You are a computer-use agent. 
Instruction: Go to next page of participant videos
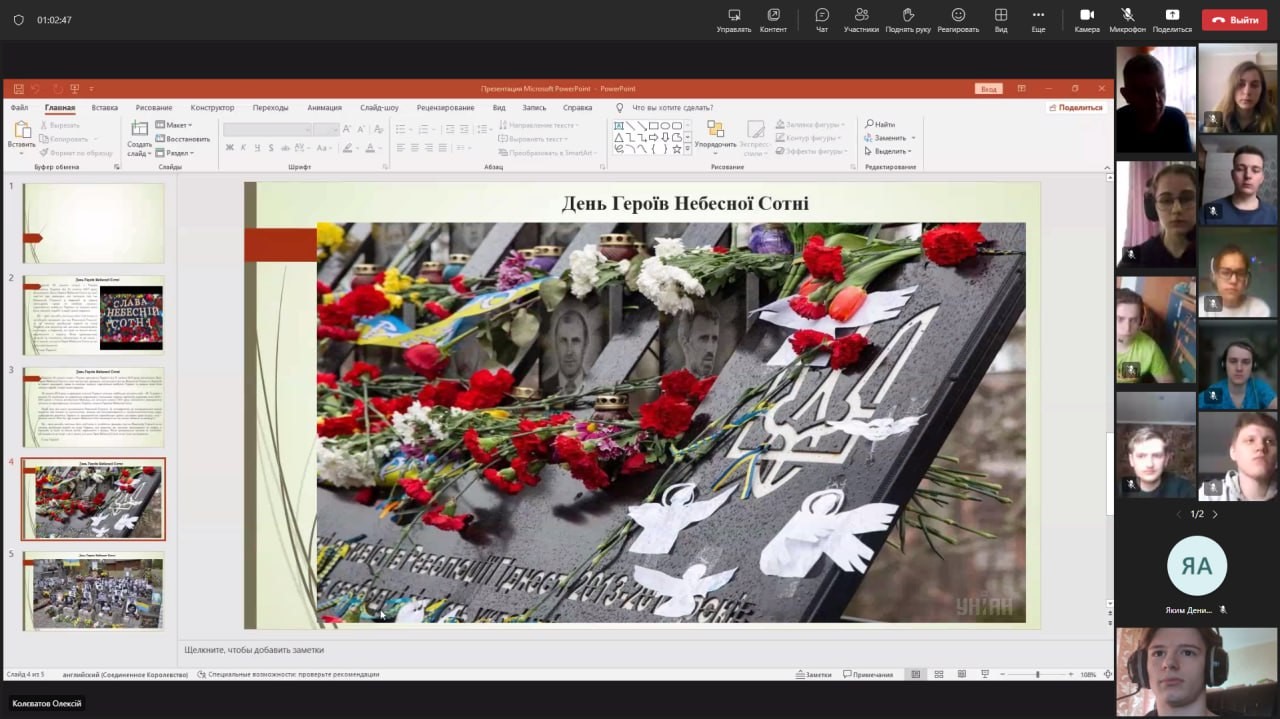pos(1215,514)
